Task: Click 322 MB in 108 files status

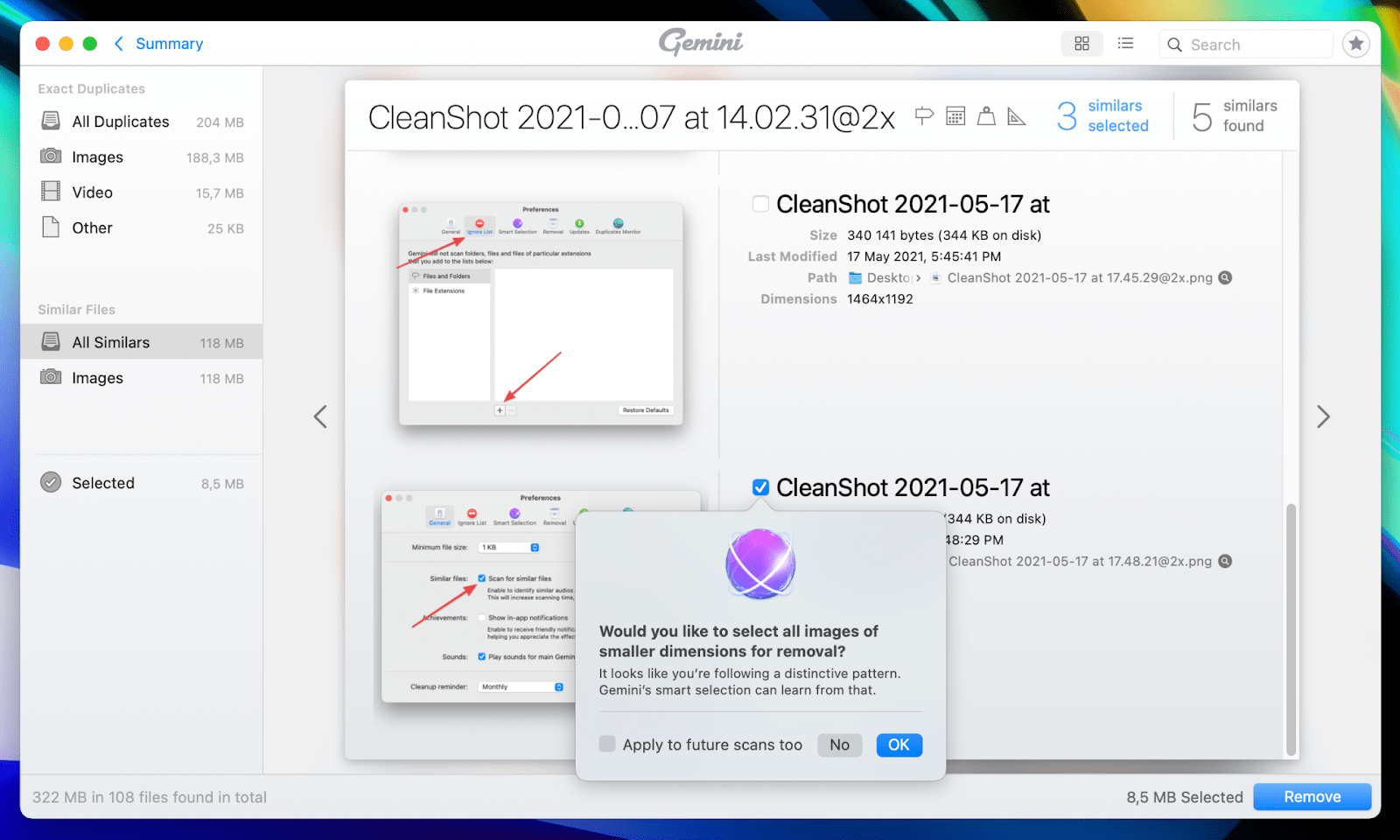Action: pyautogui.click(x=150, y=797)
